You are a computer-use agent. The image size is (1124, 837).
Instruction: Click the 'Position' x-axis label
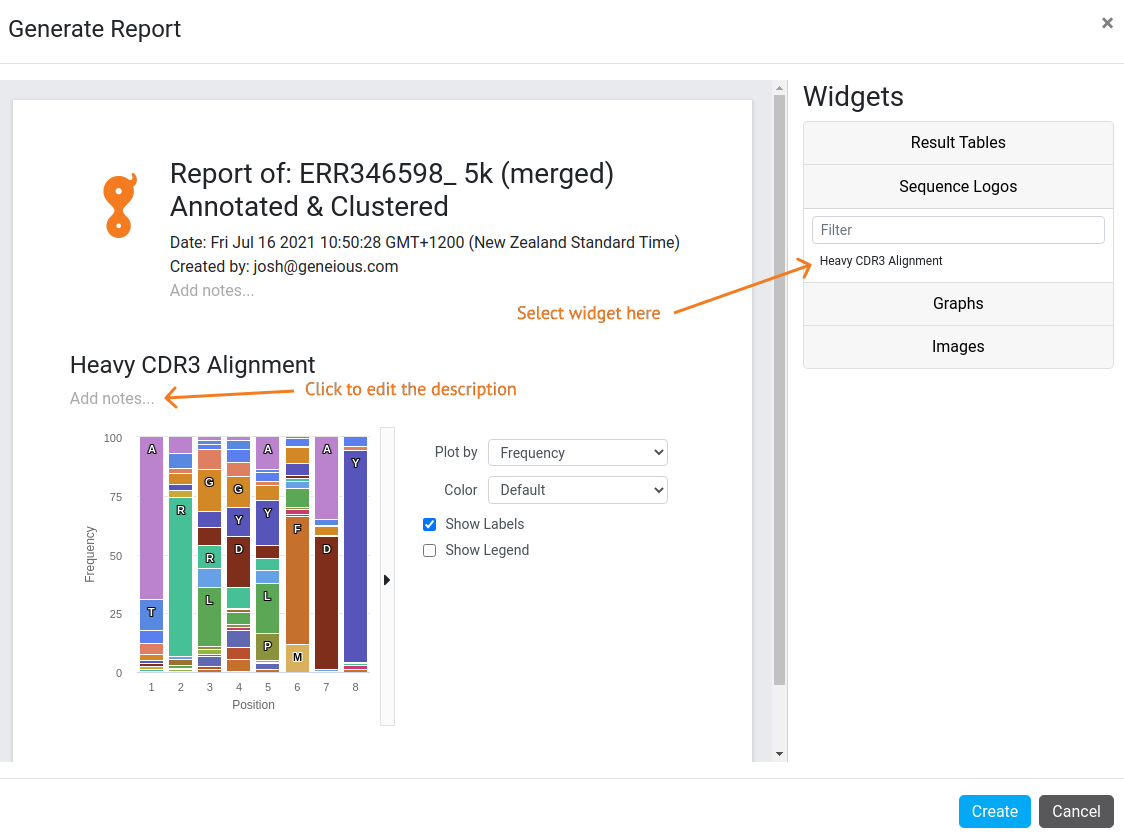coord(253,705)
